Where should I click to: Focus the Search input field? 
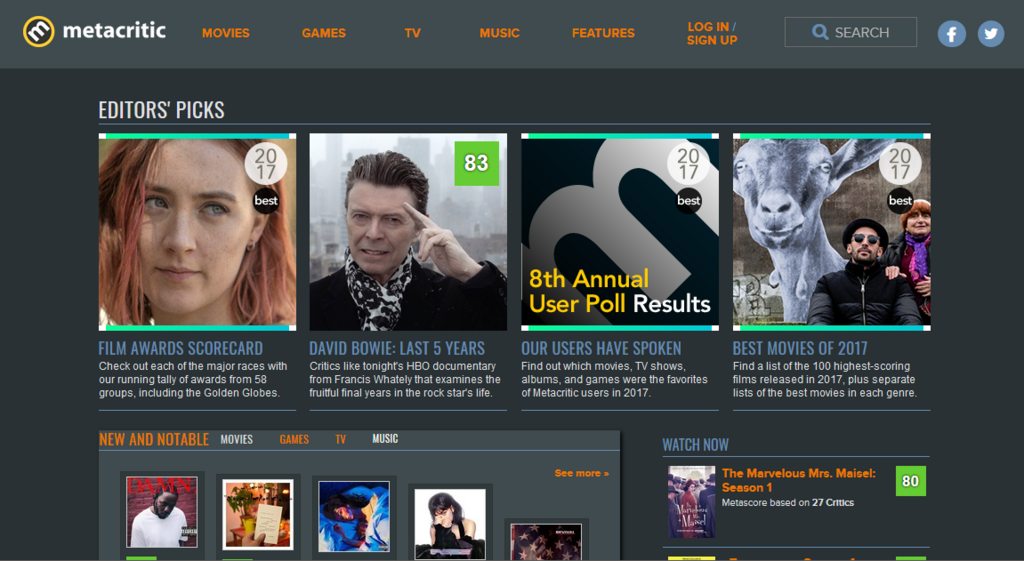click(x=850, y=32)
